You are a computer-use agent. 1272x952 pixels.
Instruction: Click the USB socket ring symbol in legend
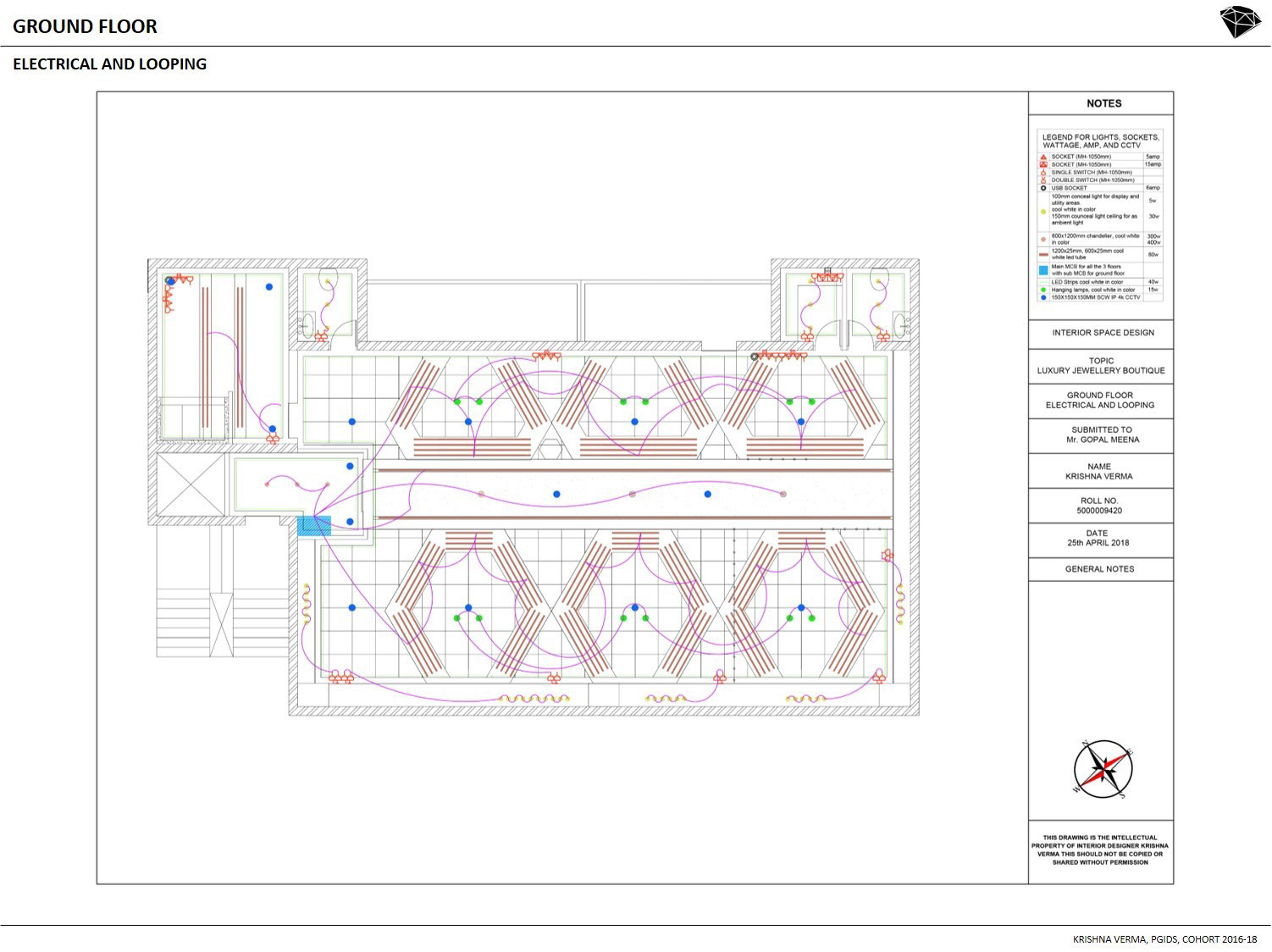pyautogui.click(x=1043, y=188)
